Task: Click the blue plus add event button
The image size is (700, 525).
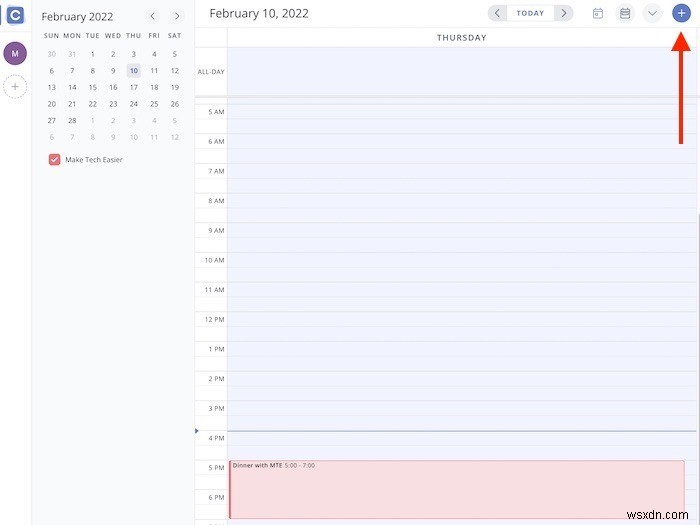Action: [681, 13]
